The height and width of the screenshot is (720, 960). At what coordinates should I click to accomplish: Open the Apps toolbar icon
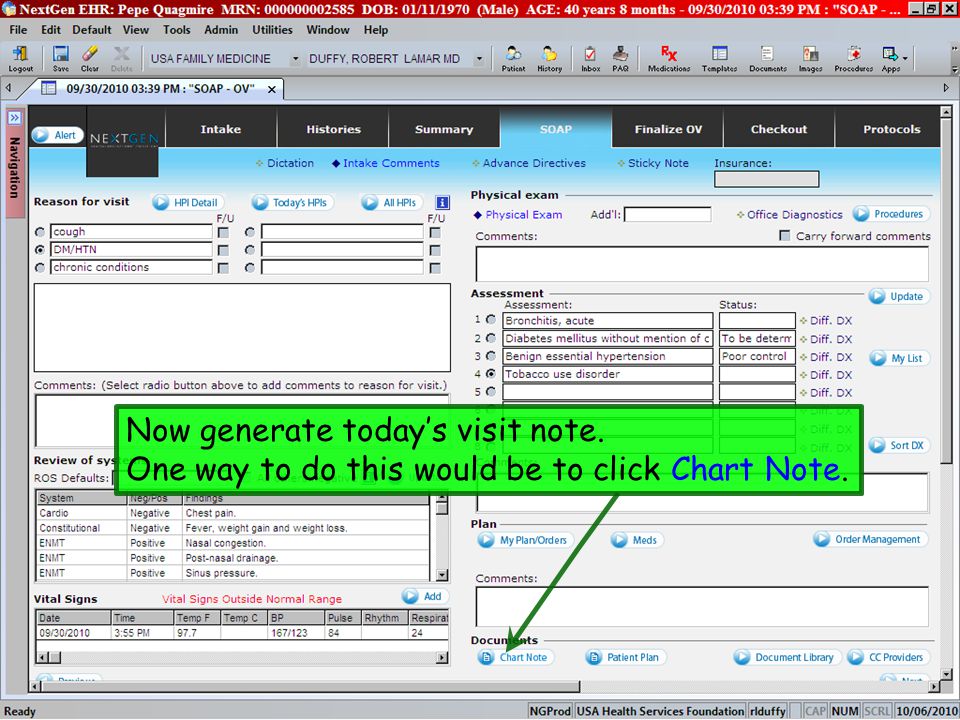tap(890, 58)
